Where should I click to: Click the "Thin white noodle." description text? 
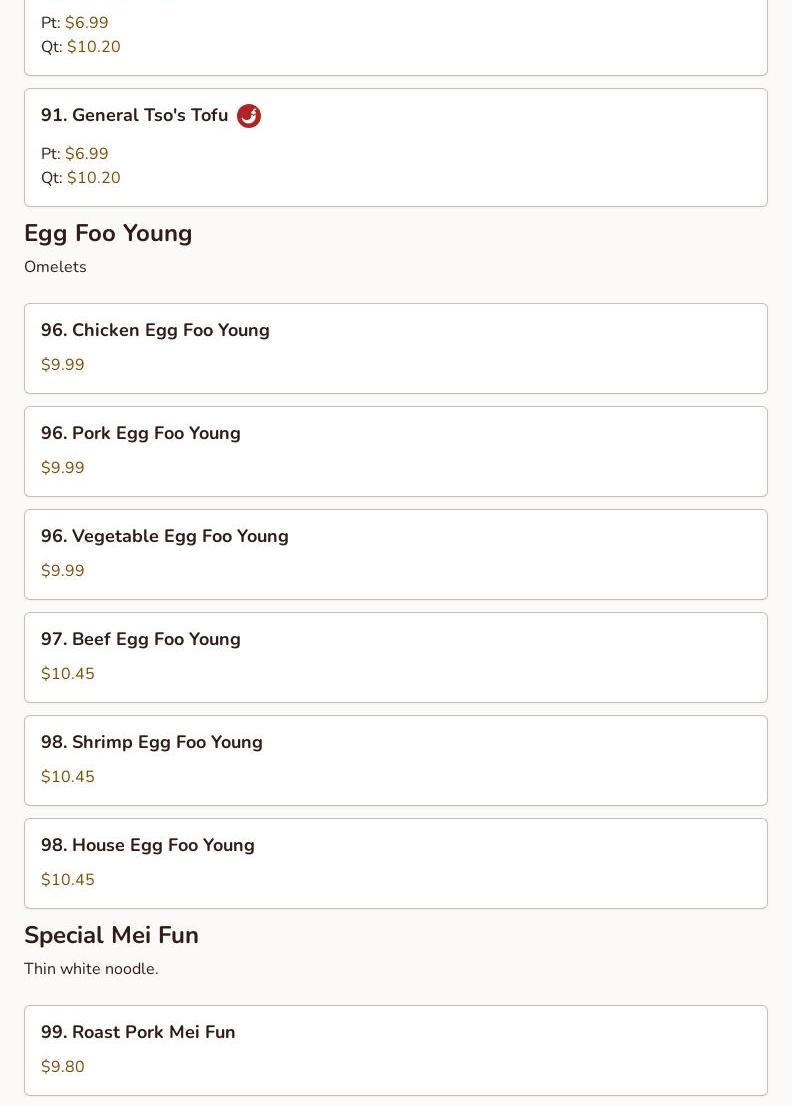(x=91, y=969)
